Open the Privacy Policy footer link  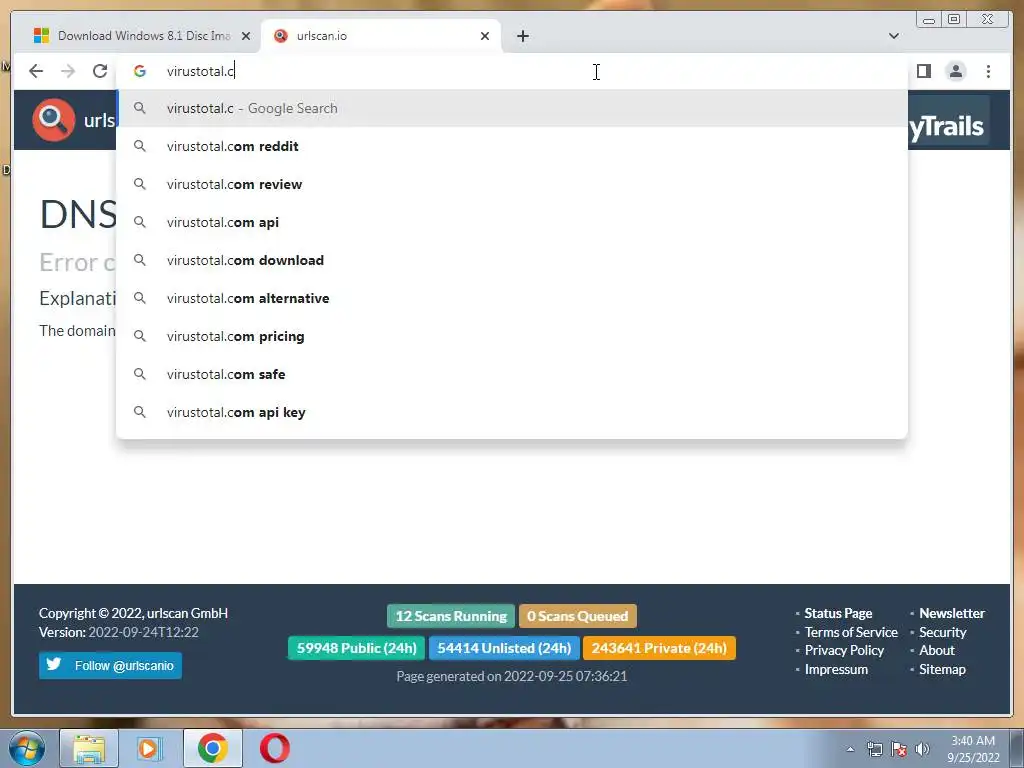coord(844,650)
